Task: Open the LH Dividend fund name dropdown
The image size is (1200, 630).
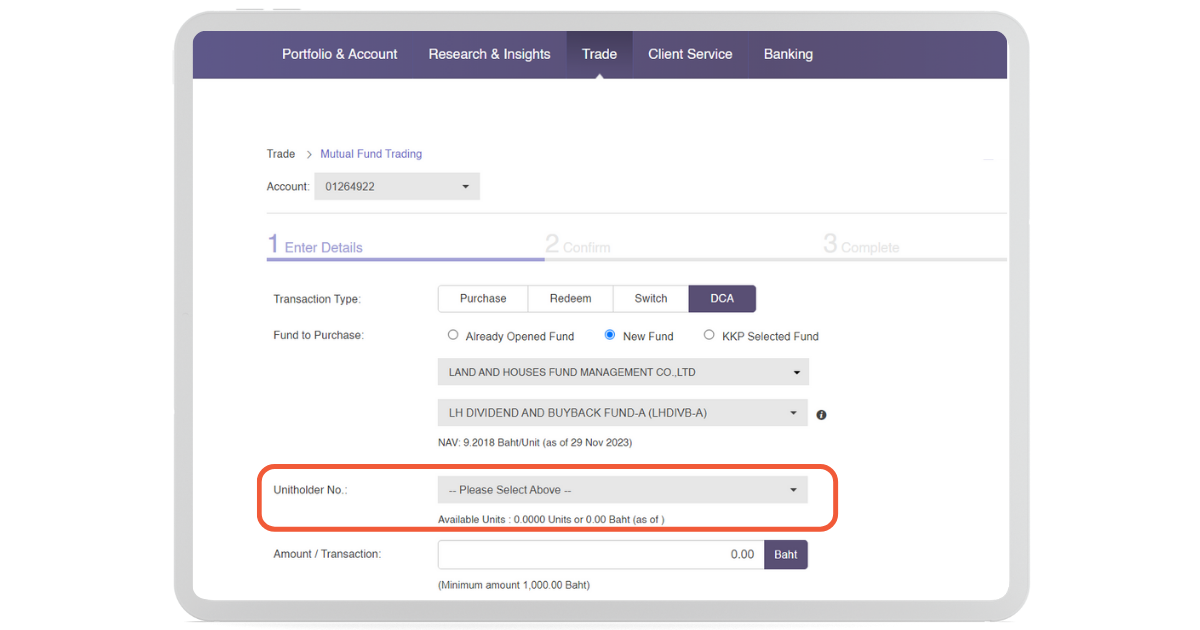Action: pos(622,412)
